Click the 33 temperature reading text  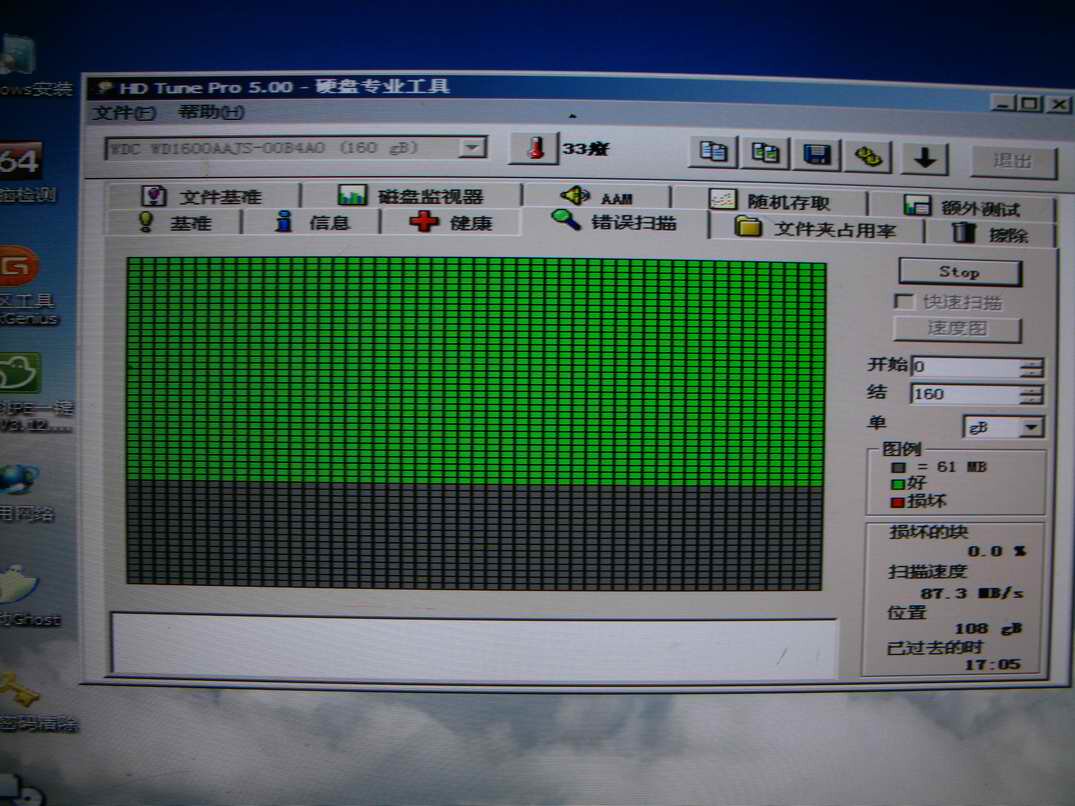tap(585, 148)
